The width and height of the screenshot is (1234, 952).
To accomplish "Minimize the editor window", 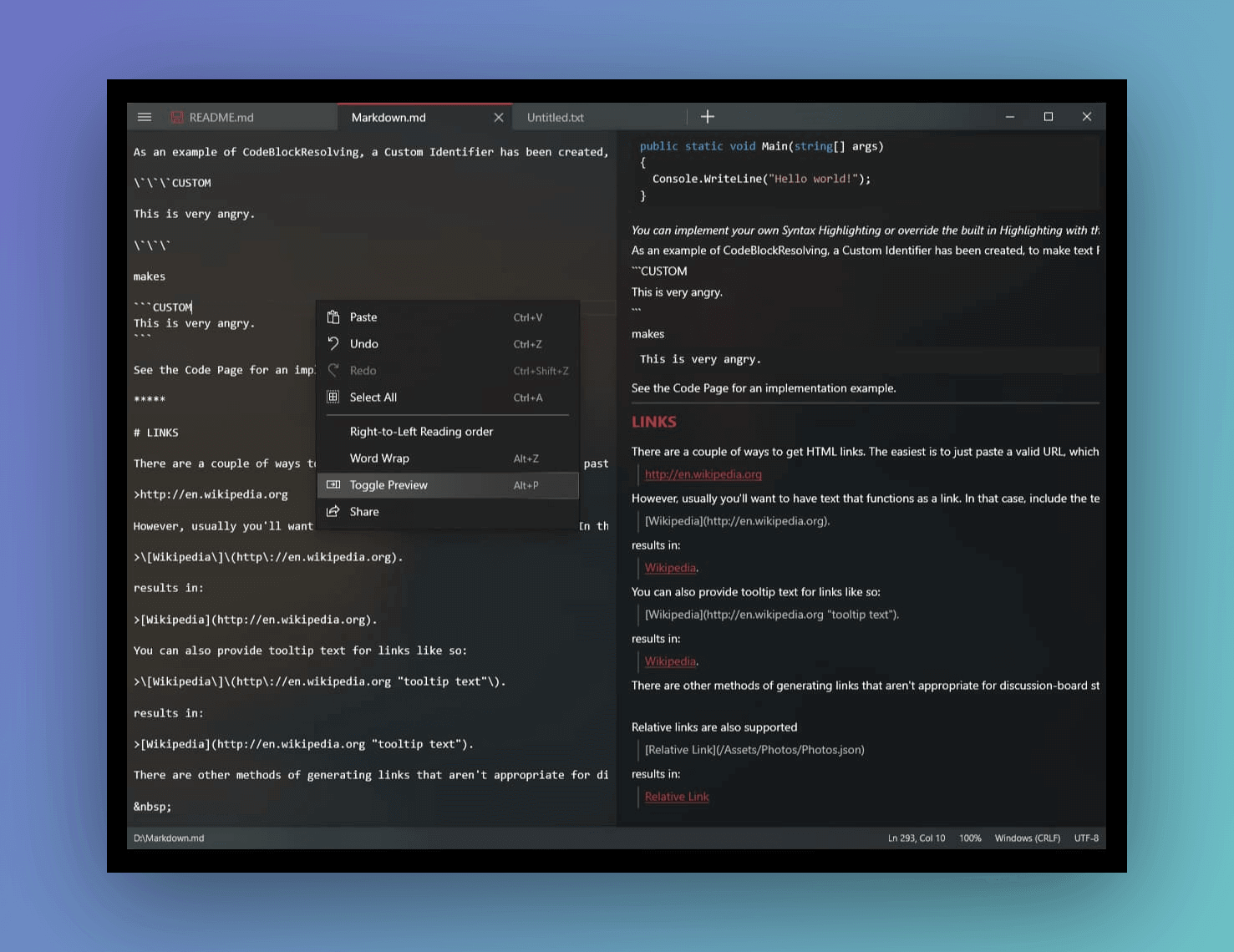I will pyautogui.click(x=1010, y=117).
